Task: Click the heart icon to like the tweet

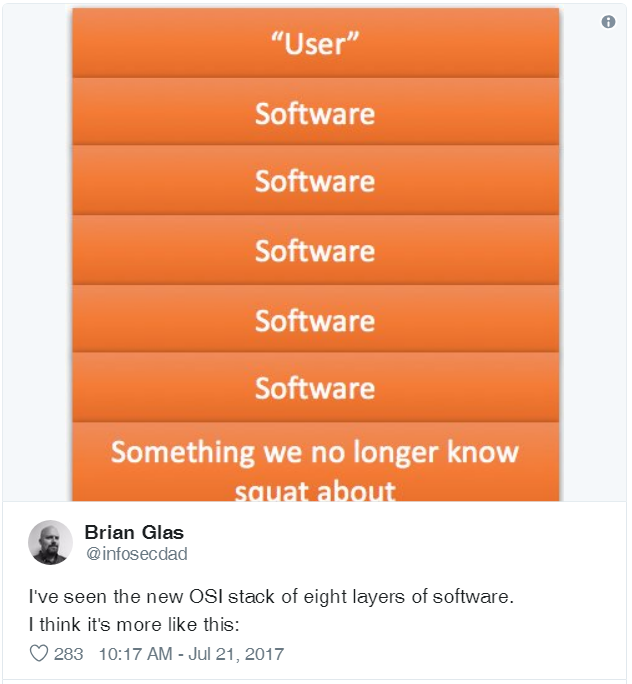Action: click(x=40, y=654)
